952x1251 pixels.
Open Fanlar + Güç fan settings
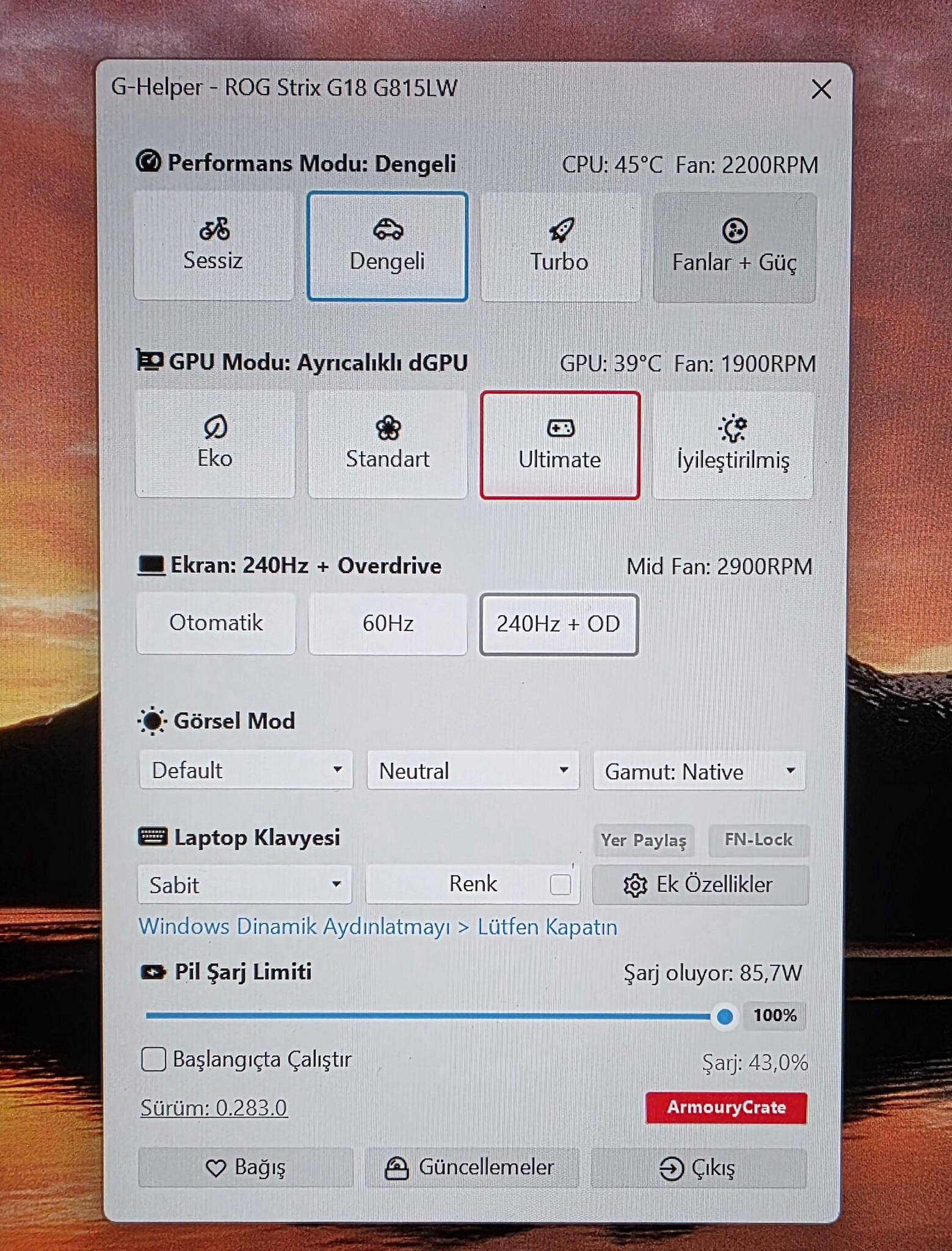735,247
